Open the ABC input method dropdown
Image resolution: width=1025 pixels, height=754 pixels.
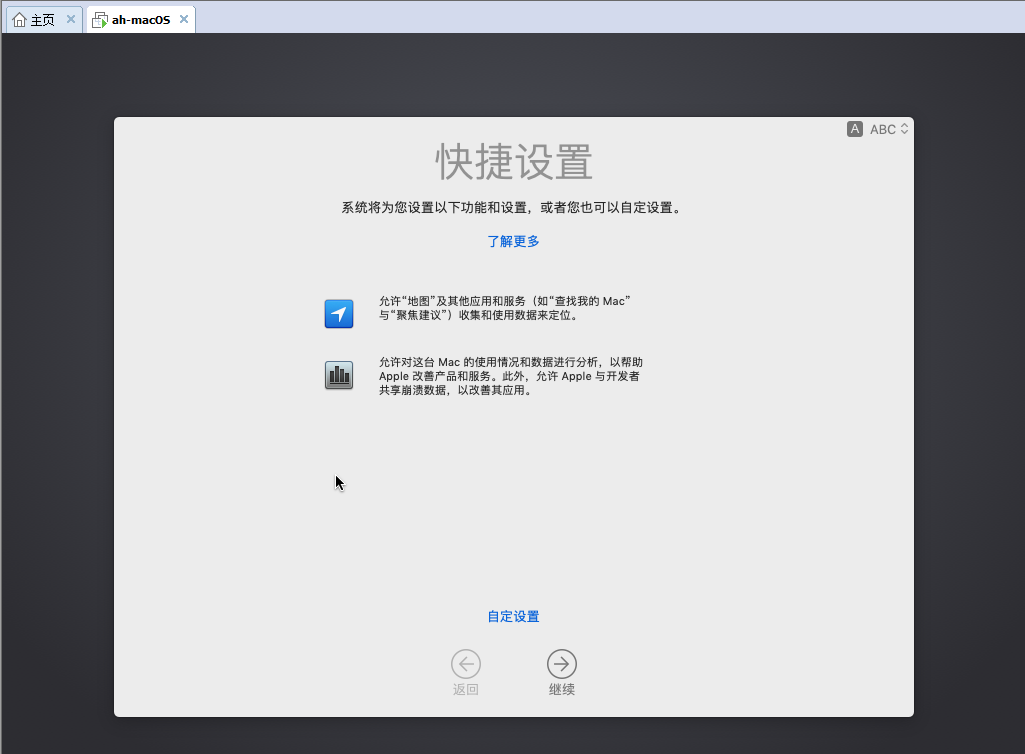click(882, 129)
